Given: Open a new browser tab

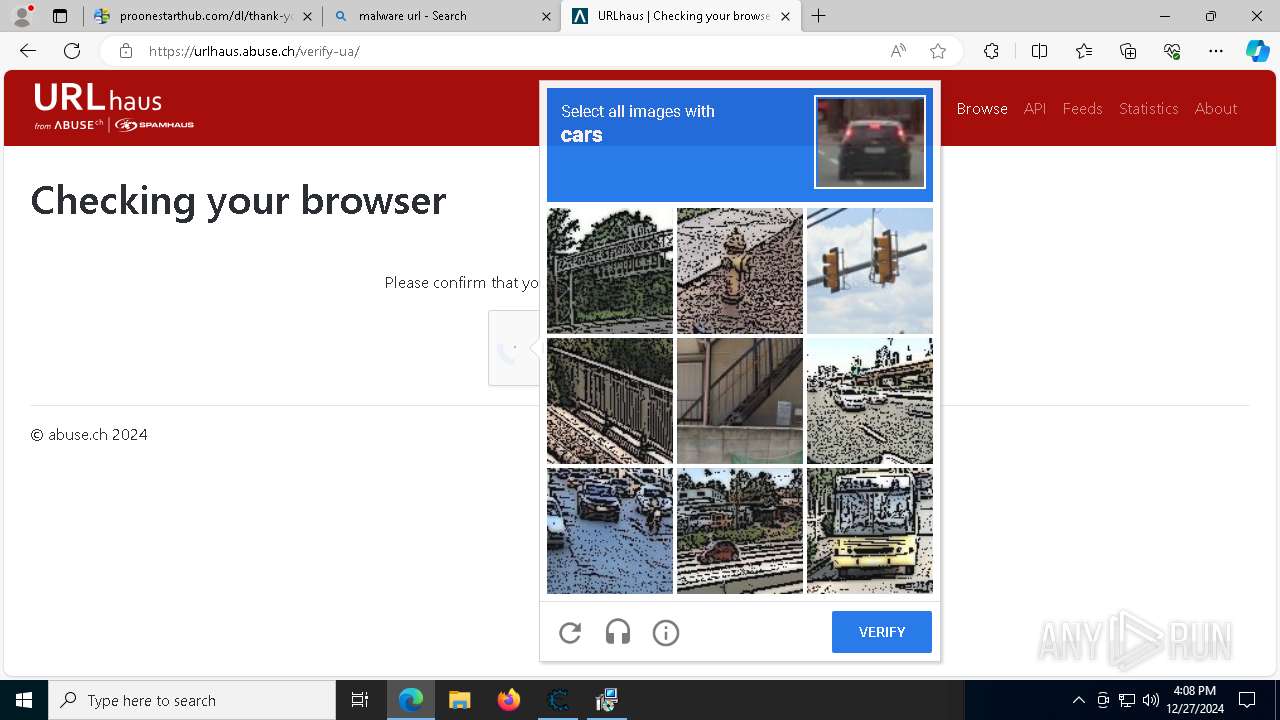Looking at the screenshot, I should 819,16.
